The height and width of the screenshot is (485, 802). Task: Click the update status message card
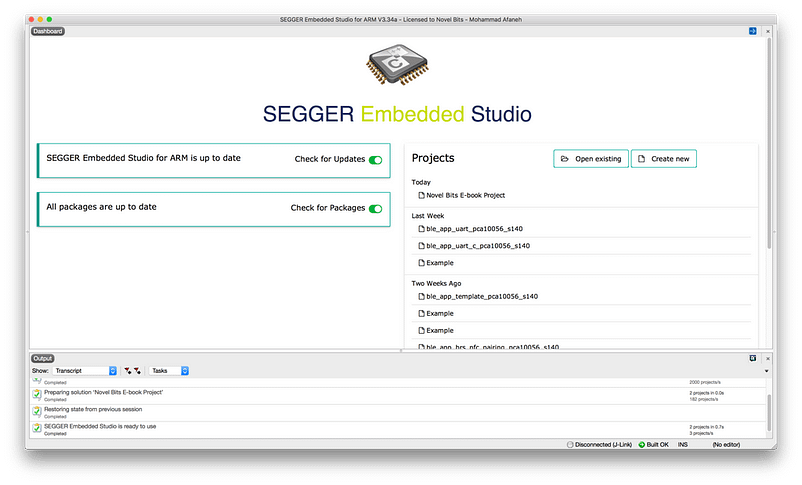[214, 161]
